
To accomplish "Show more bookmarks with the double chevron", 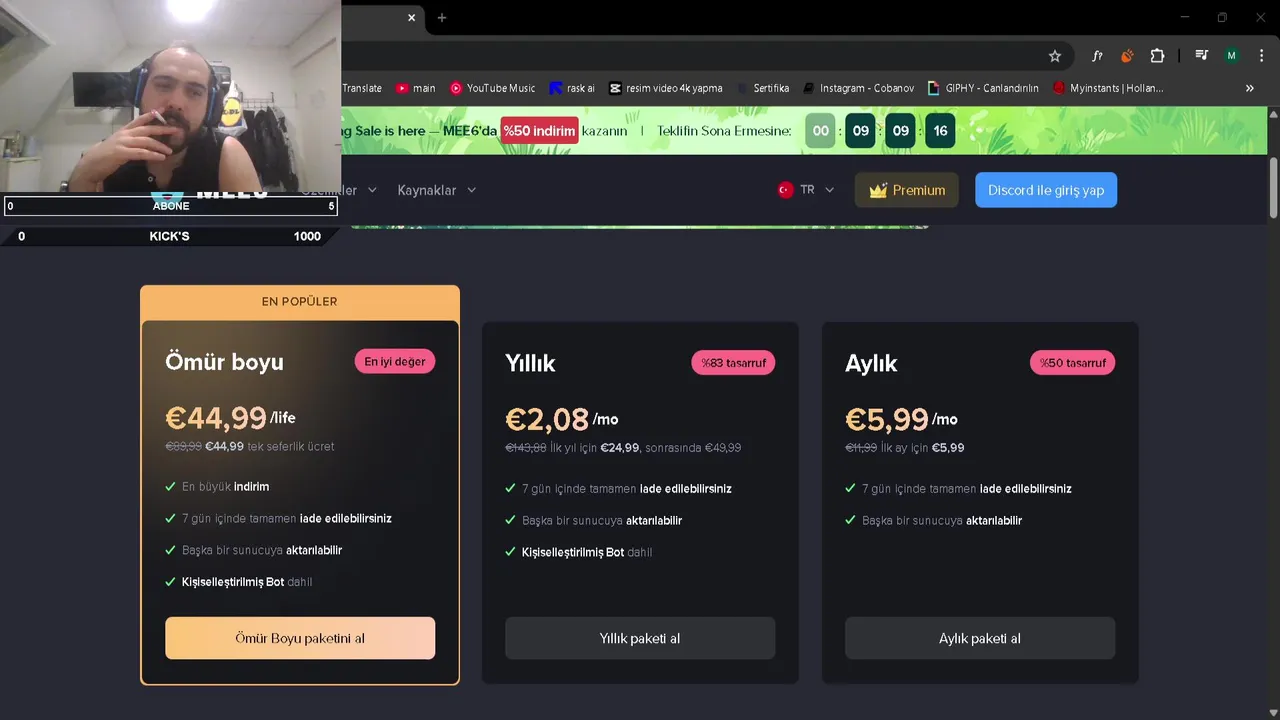I will tap(1249, 88).
